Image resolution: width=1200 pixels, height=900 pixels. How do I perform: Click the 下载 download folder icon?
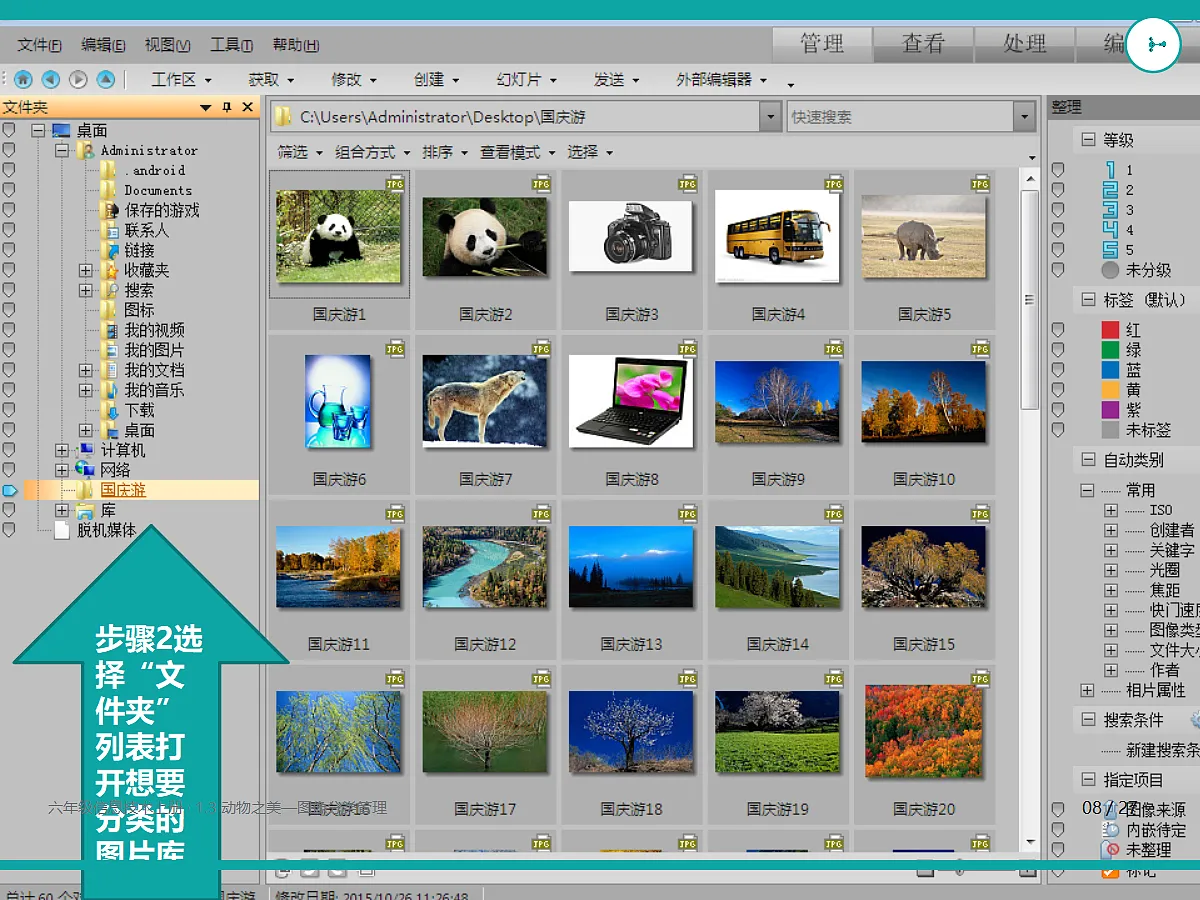pos(110,410)
